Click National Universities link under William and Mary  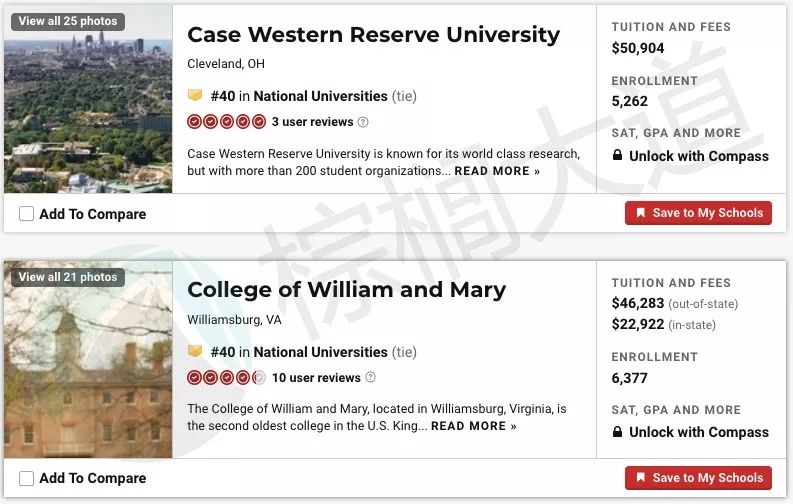[x=320, y=352]
